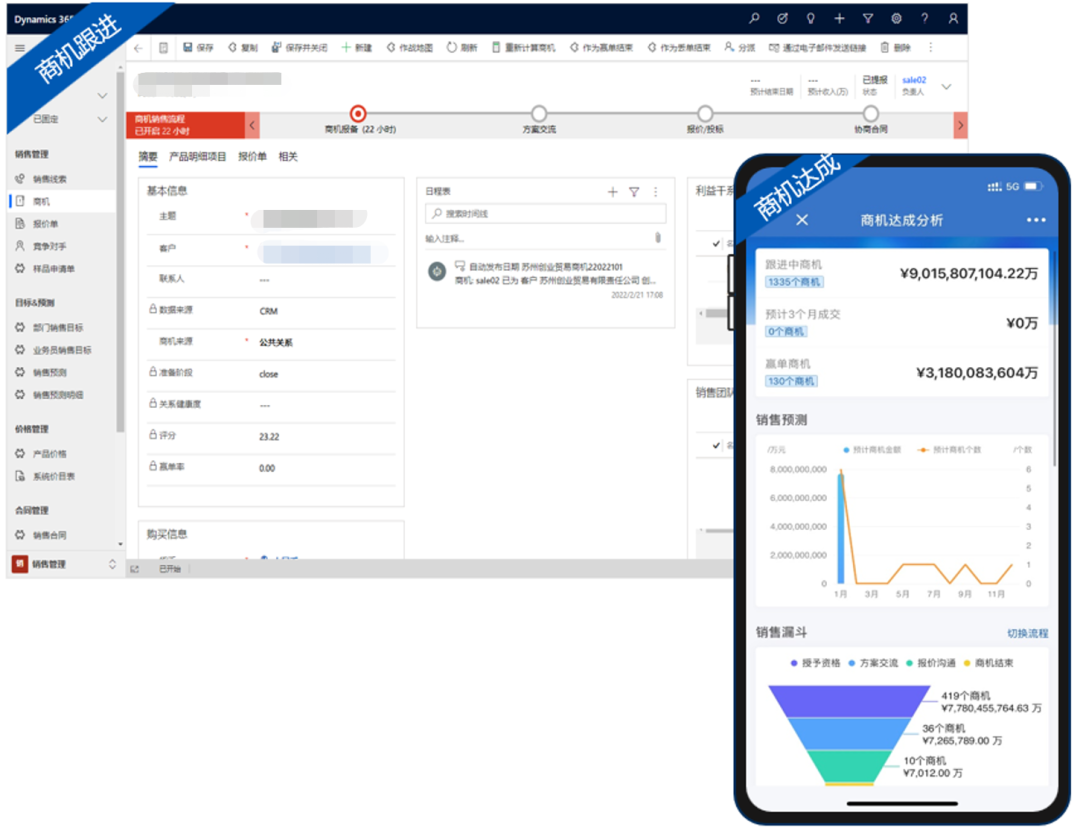The image size is (1080, 830).
Task: Select the 商机报备 stage circle
Action: tap(358, 113)
